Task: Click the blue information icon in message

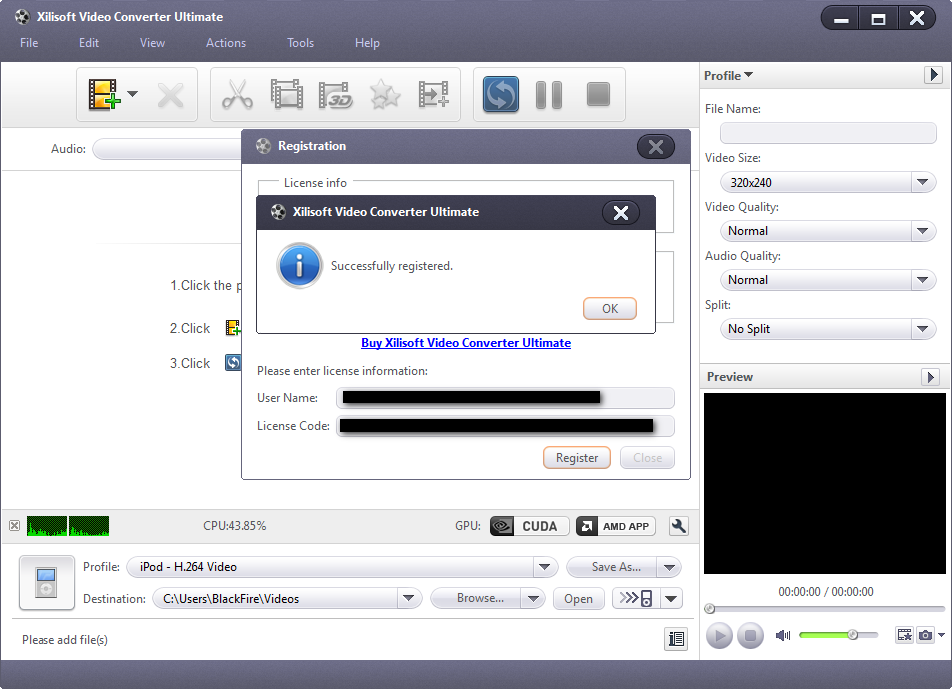Action: [x=299, y=266]
